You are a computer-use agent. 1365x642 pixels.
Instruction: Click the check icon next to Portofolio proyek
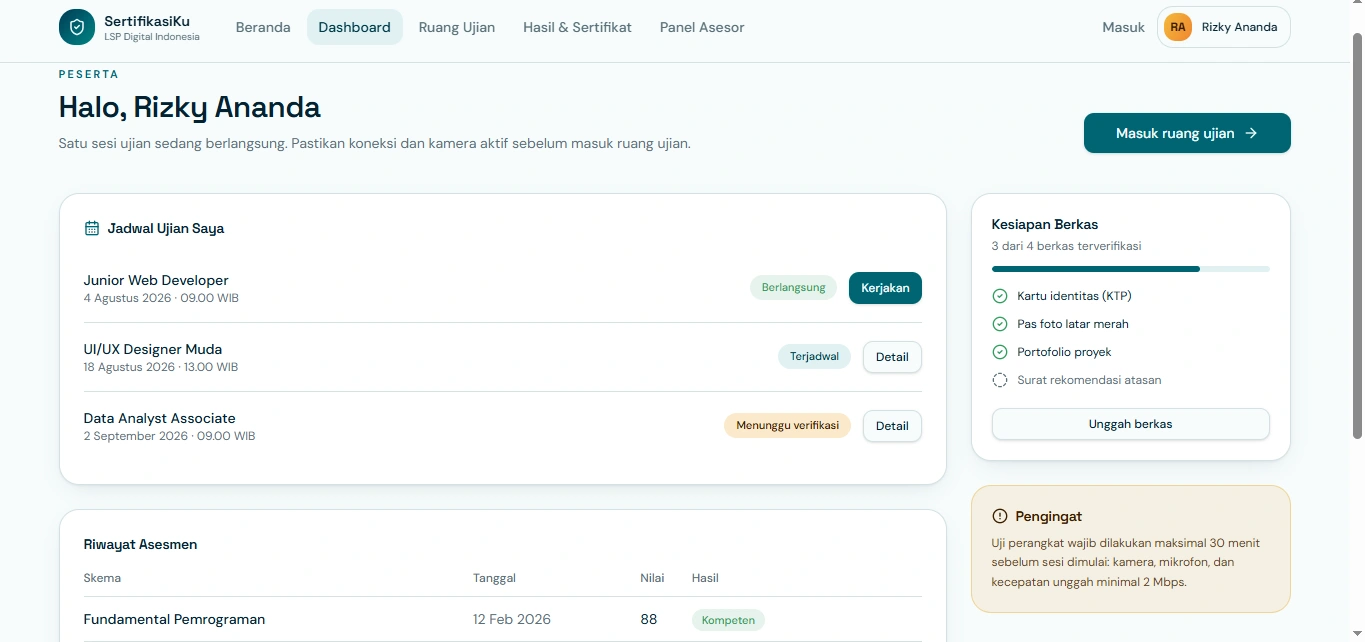pyautogui.click(x=999, y=352)
